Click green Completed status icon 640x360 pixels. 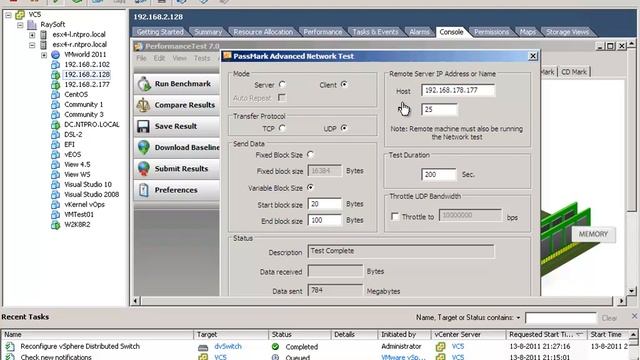coord(276,347)
